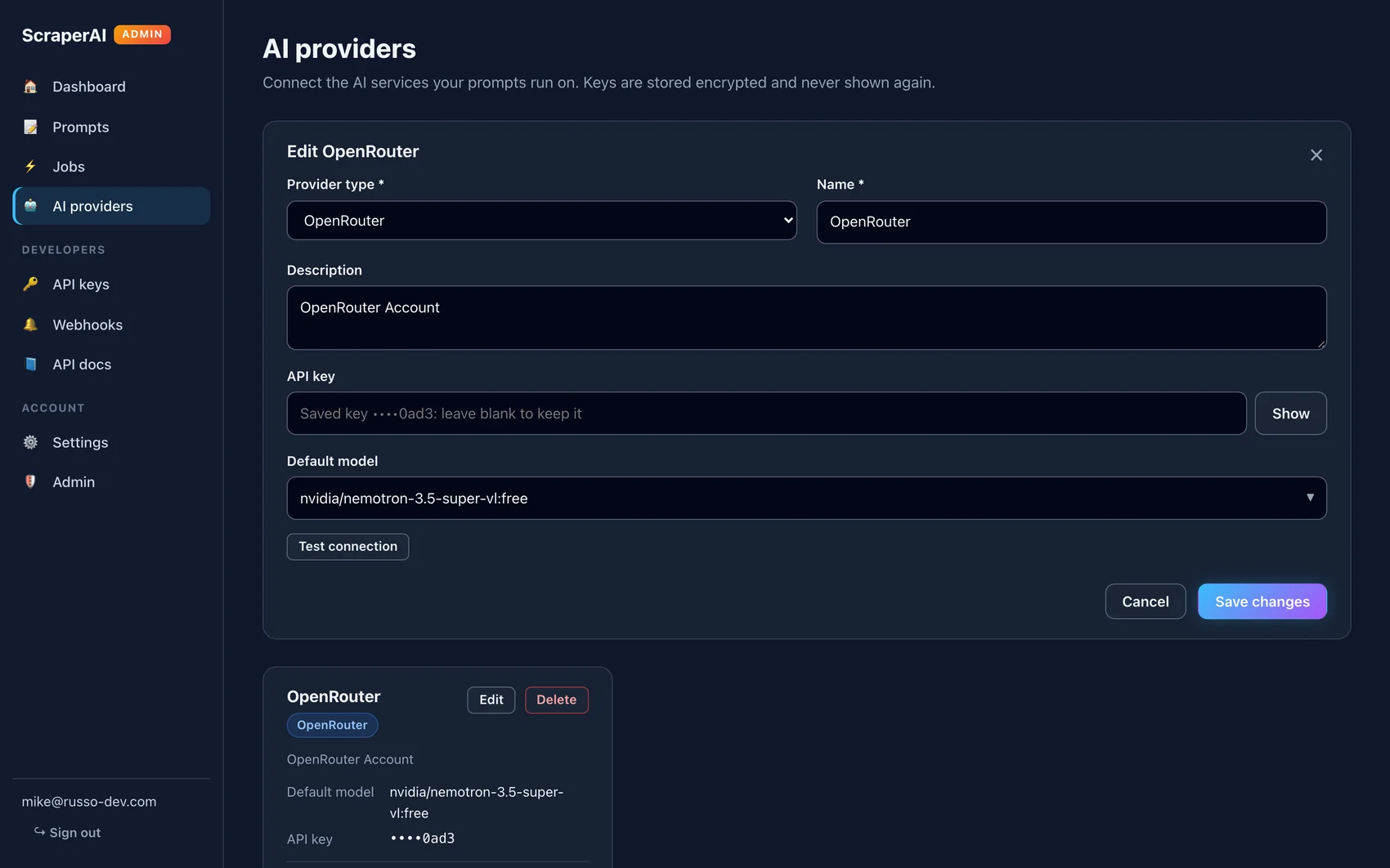The image size is (1390, 868).
Task: Open the Provider type dropdown
Action: coord(541,221)
